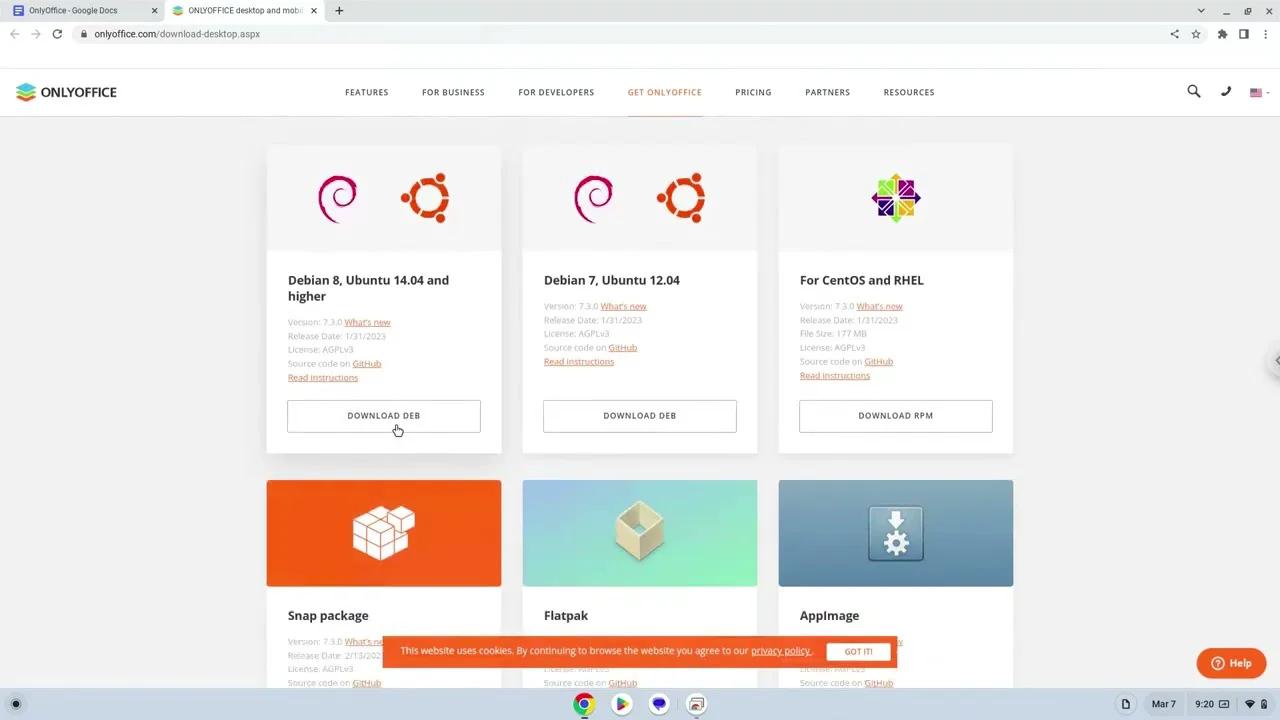Open browser extensions via the puzzle icon
This screenshot has width=1280, height=720.
[x=1222, y=33]
